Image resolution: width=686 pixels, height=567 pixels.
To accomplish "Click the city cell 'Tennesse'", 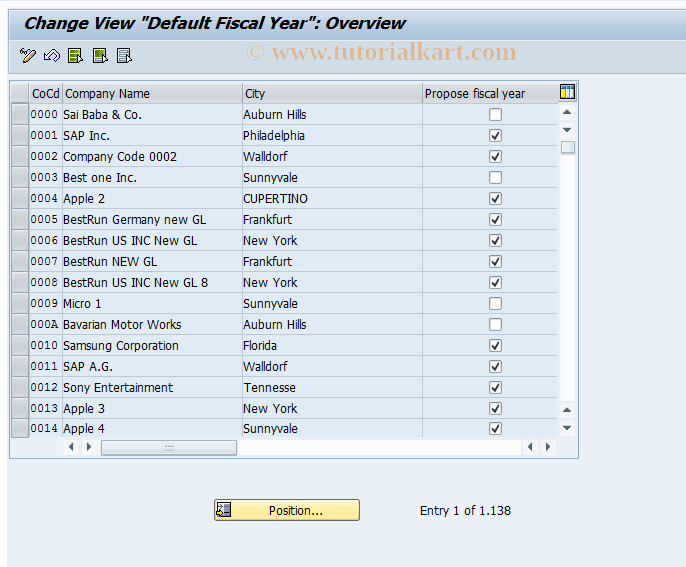I will coord(332,388).
